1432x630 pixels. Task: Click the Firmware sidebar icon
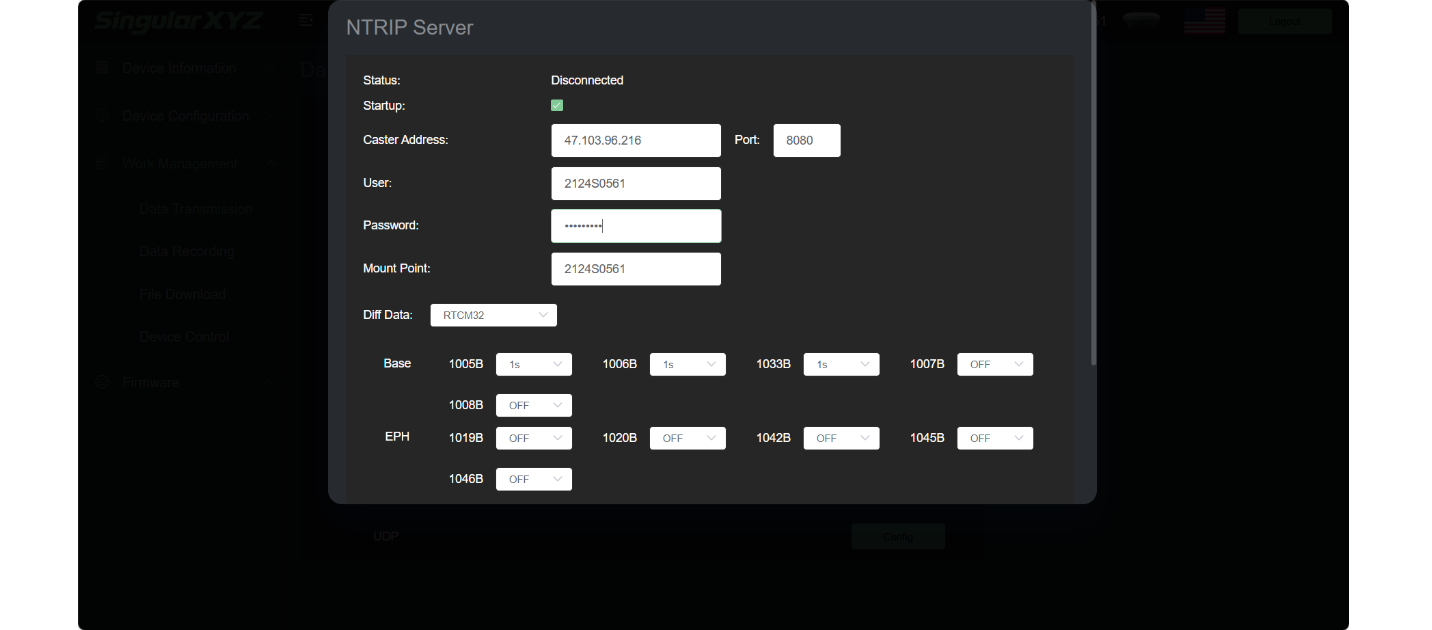point(102,382)
